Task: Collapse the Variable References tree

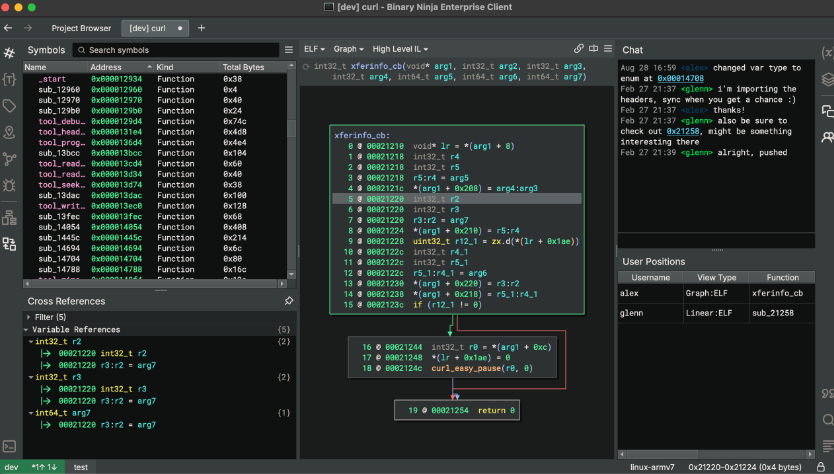Action: click(x=27, y=329)
